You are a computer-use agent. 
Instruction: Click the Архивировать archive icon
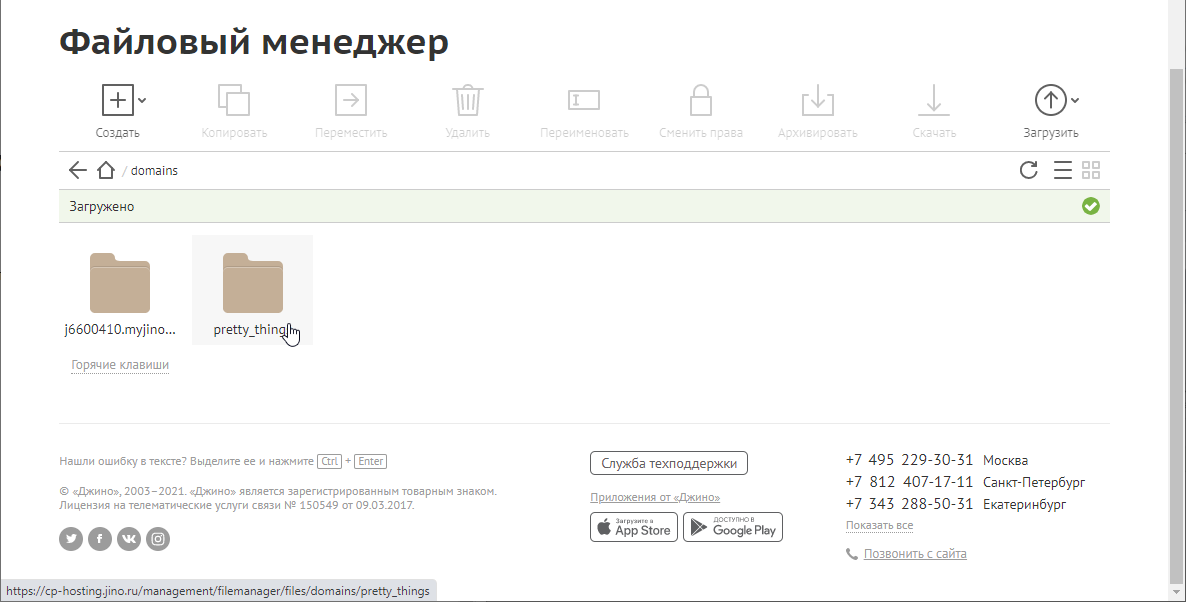[x=817, y=100]
